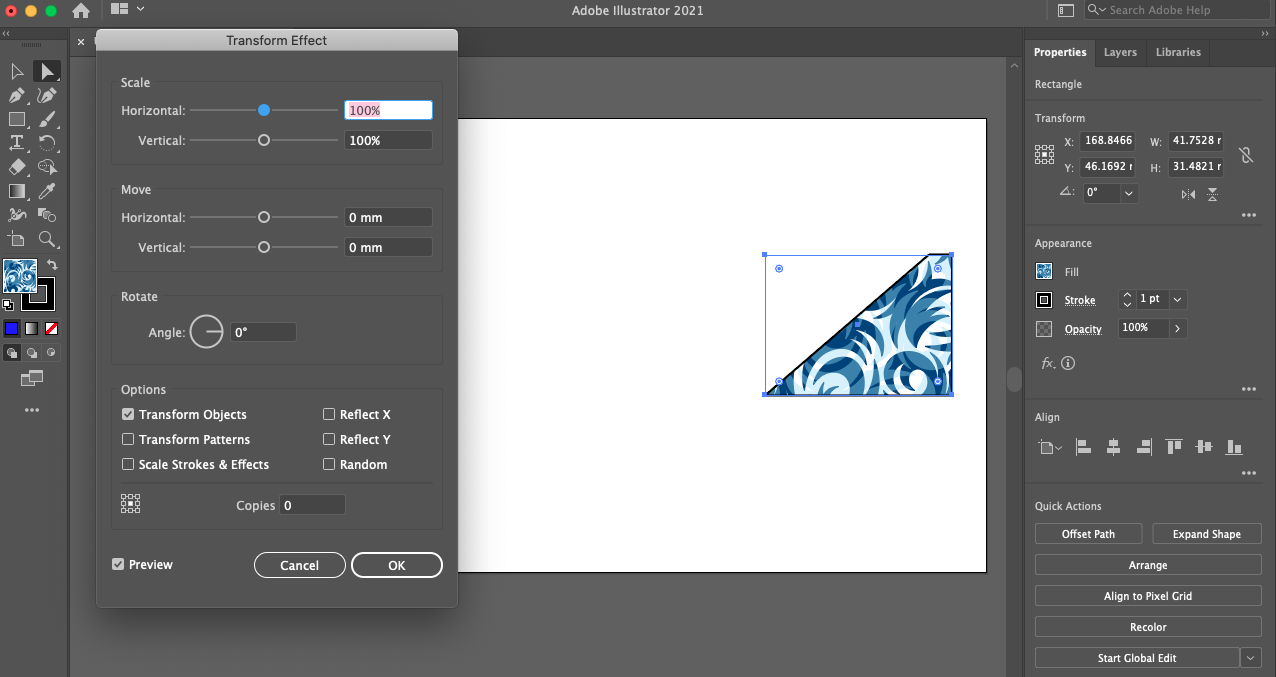Show more Align options

tap(1248, 473)
